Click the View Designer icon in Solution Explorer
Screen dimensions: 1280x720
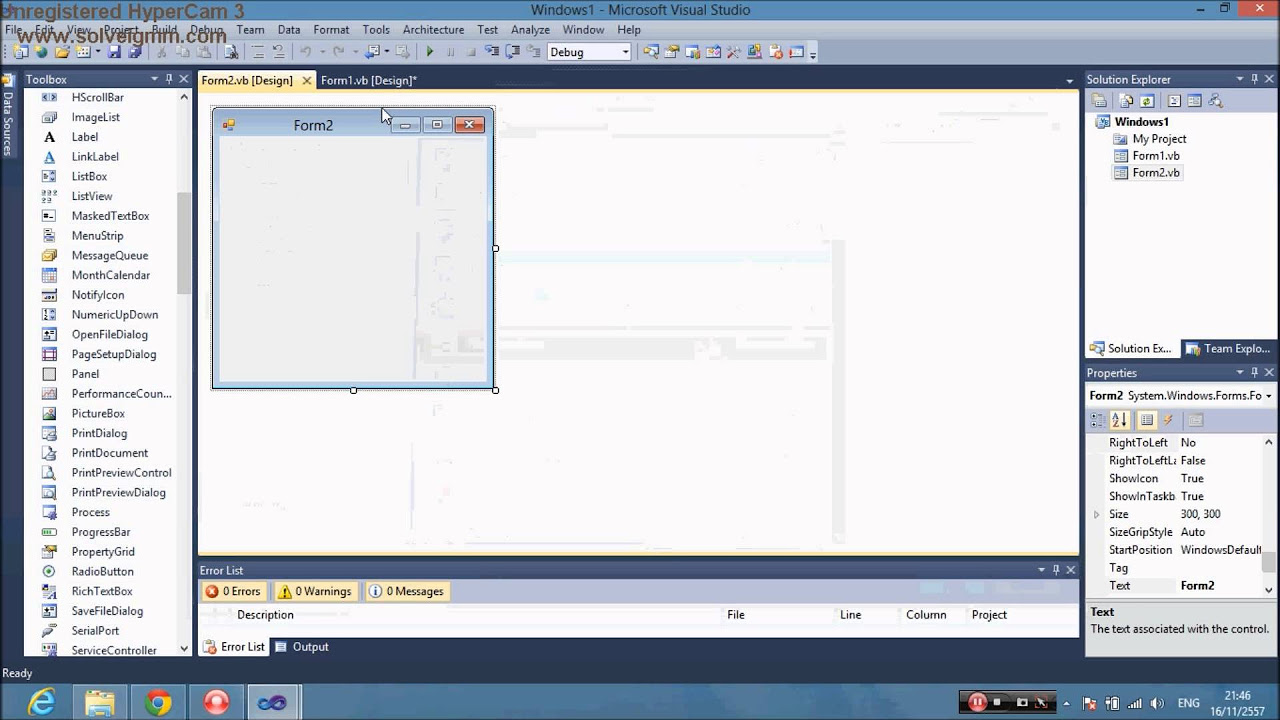(1194, 101)
